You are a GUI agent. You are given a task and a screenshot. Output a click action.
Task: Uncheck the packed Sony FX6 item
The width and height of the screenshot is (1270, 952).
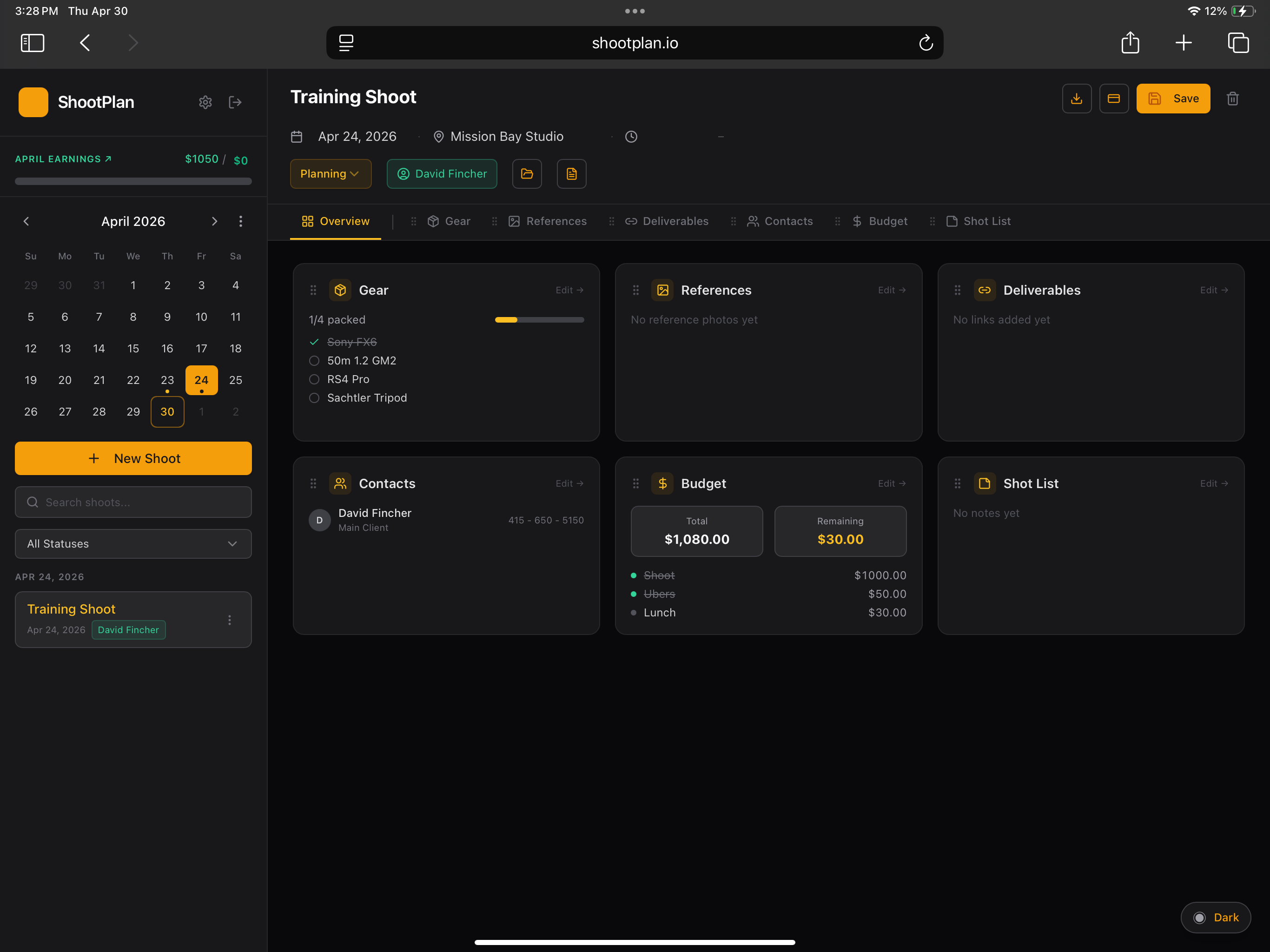[x=314, y=342]
